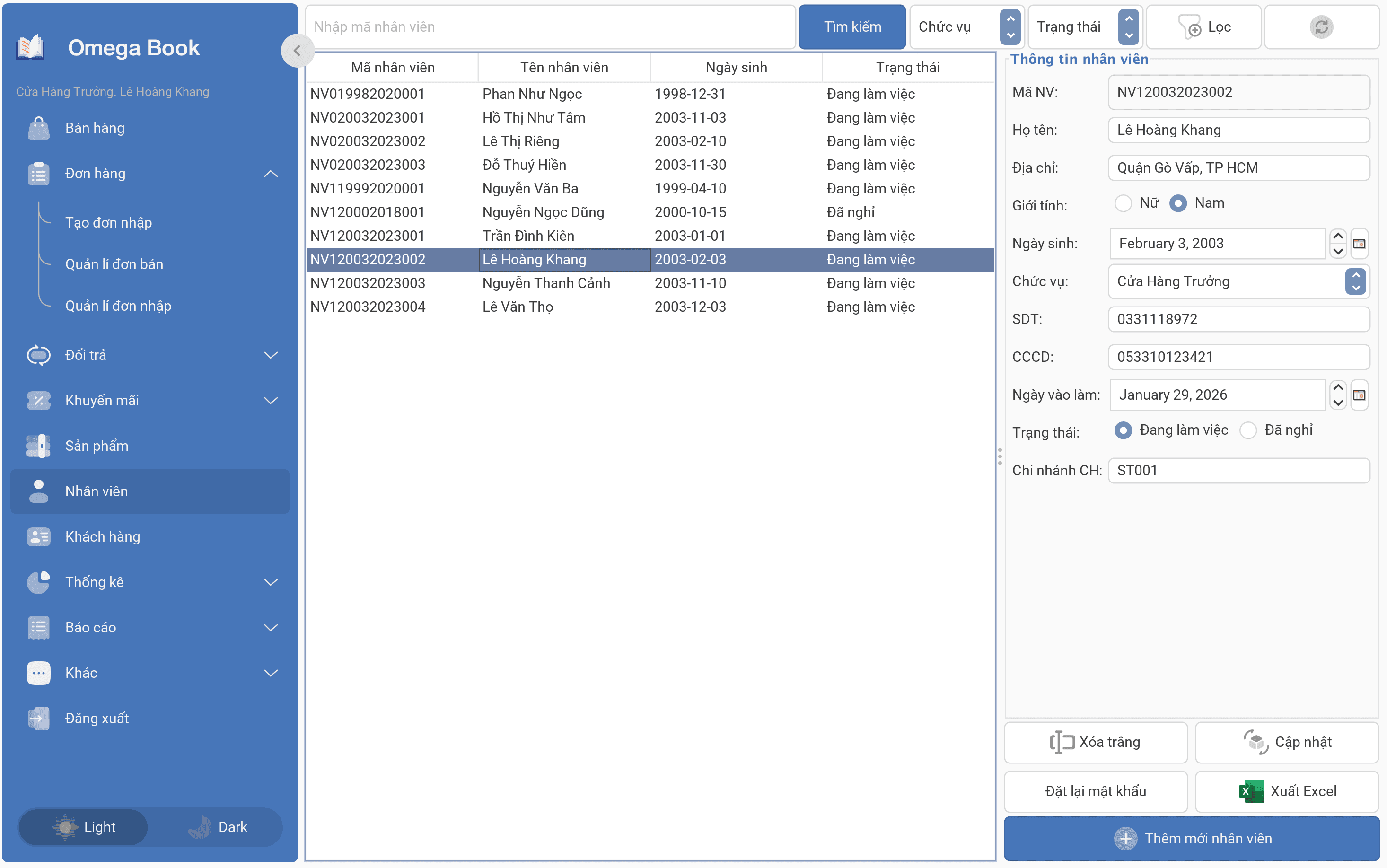The width and height of the screenshot is (1387, 868).
Task: Select the Nam gender radio button
Action: click(x=1178, y=203)
